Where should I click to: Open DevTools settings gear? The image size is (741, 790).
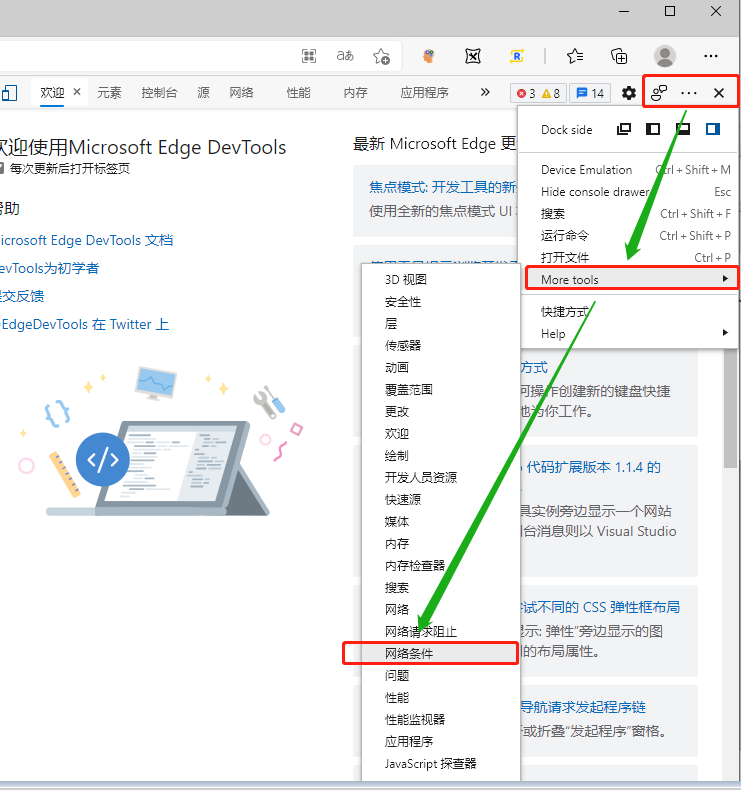(x=628, y=93)
